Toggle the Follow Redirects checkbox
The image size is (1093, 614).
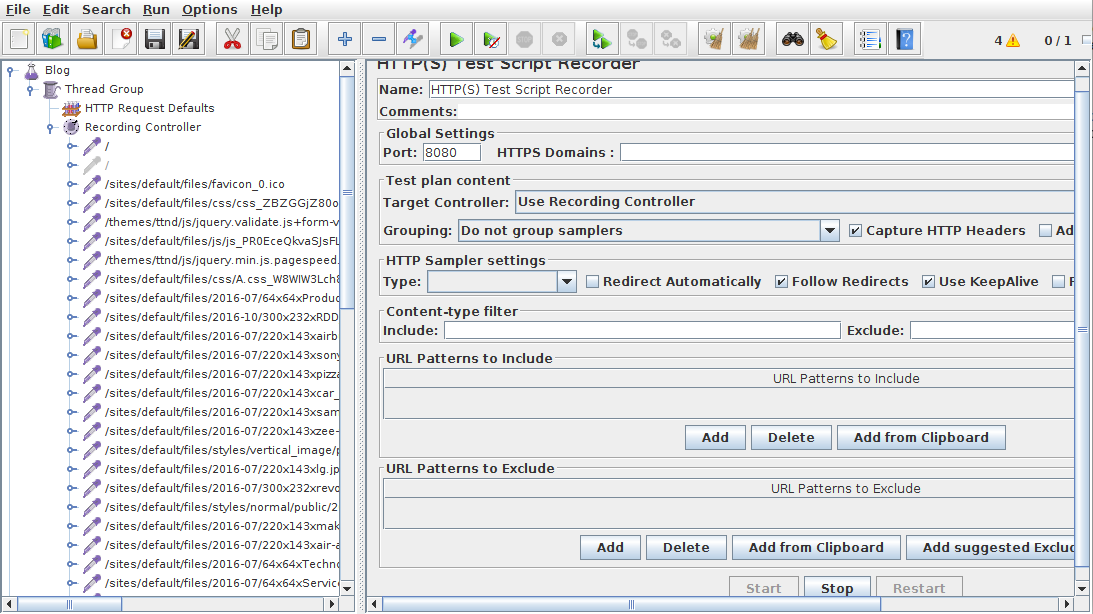pos(781,282)
